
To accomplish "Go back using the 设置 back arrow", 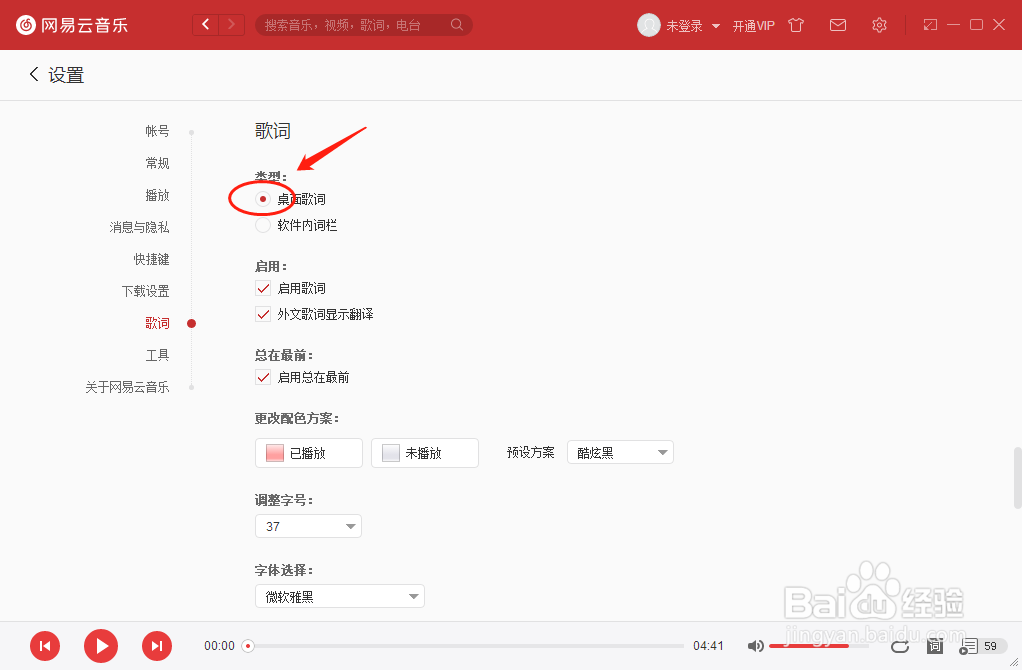I will [33, 74].
